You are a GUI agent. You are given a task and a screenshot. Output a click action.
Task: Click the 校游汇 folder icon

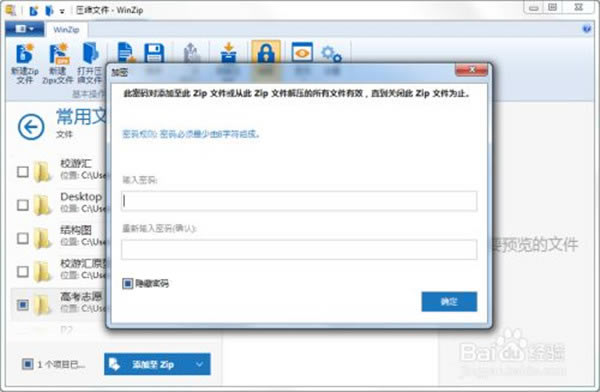pyautogui.click(x=42, y=171)
